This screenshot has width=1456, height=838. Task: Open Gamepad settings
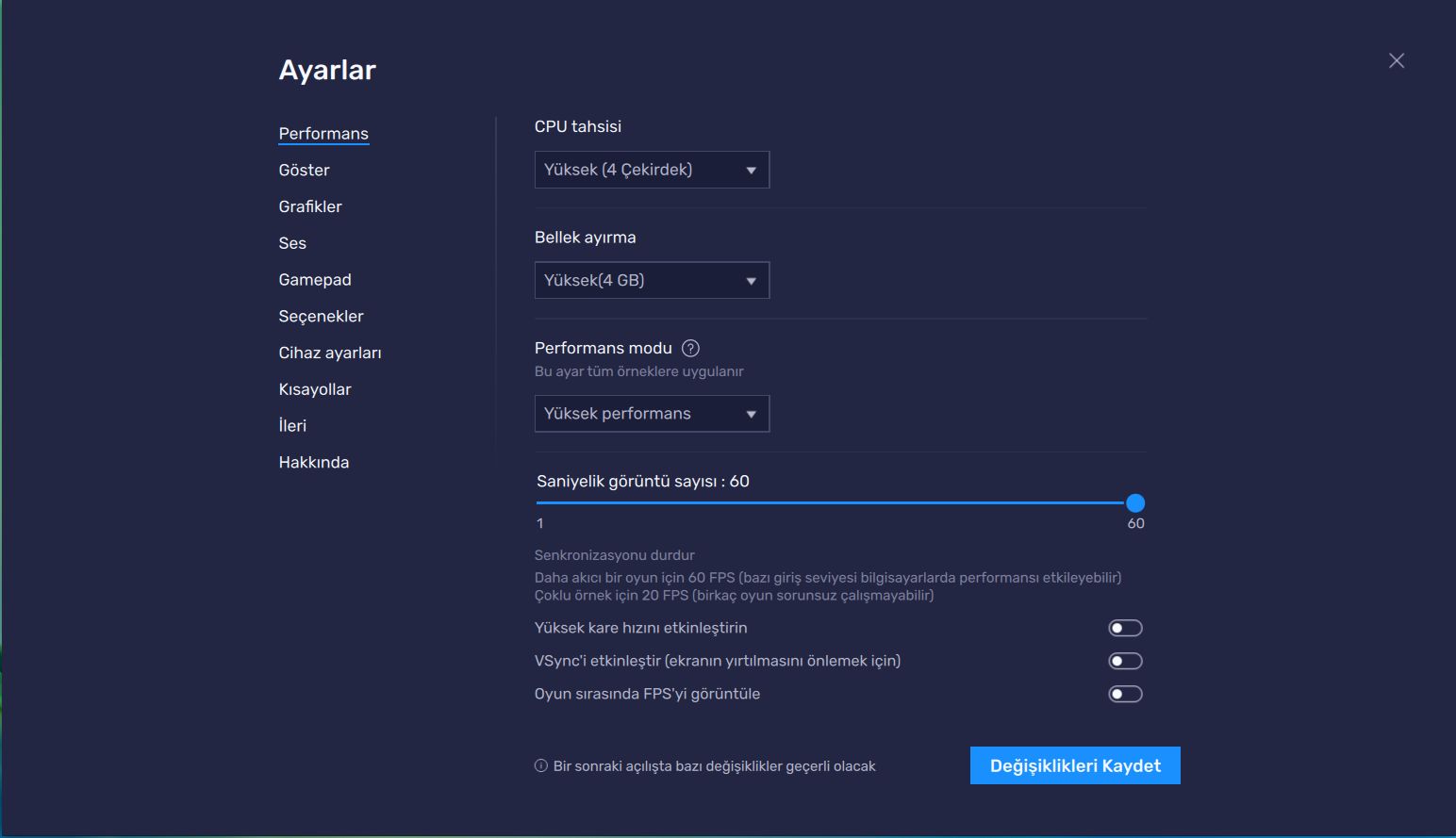315,280
